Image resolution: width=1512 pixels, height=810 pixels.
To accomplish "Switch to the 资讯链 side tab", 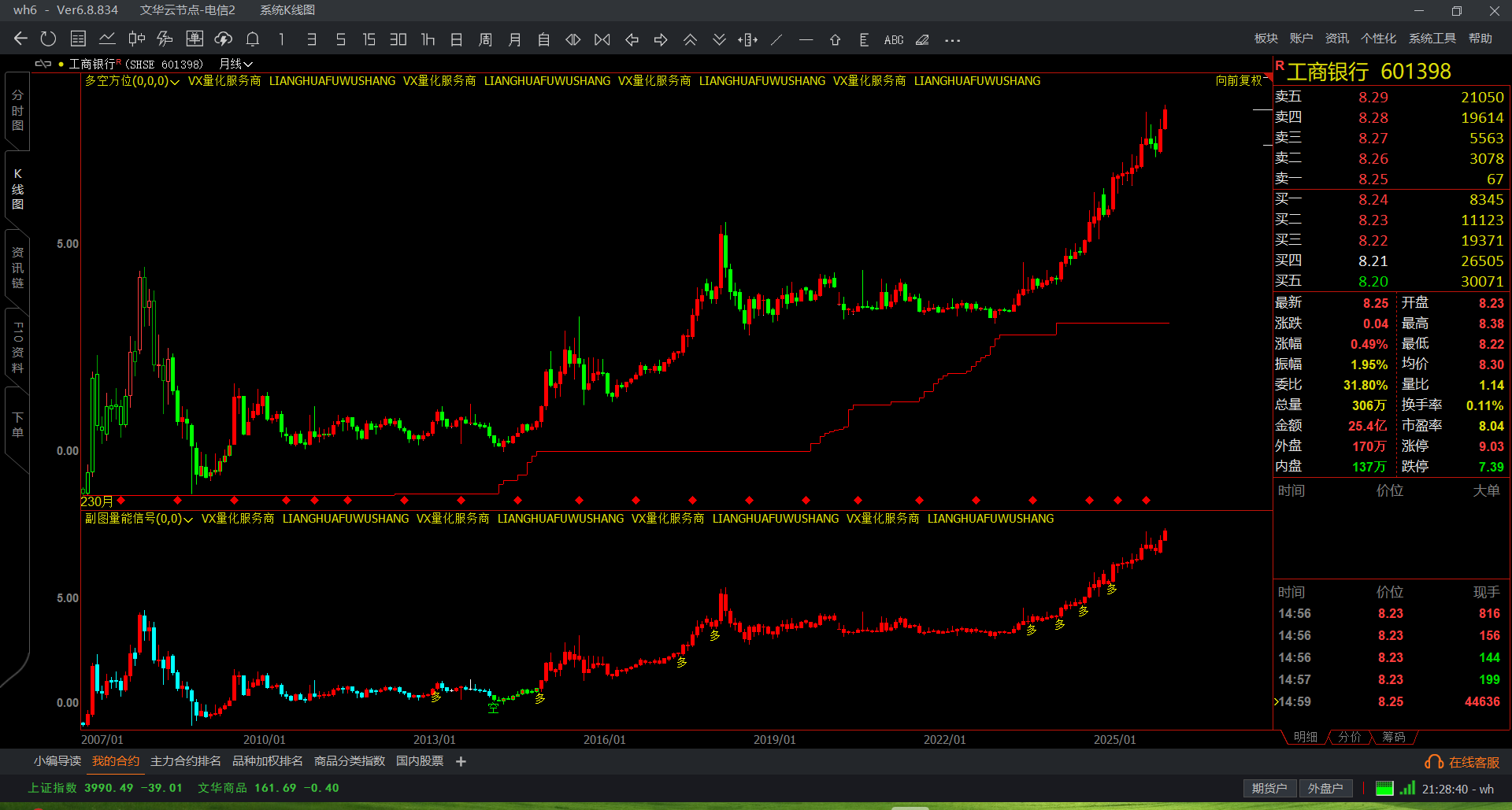I will point(17,268).
